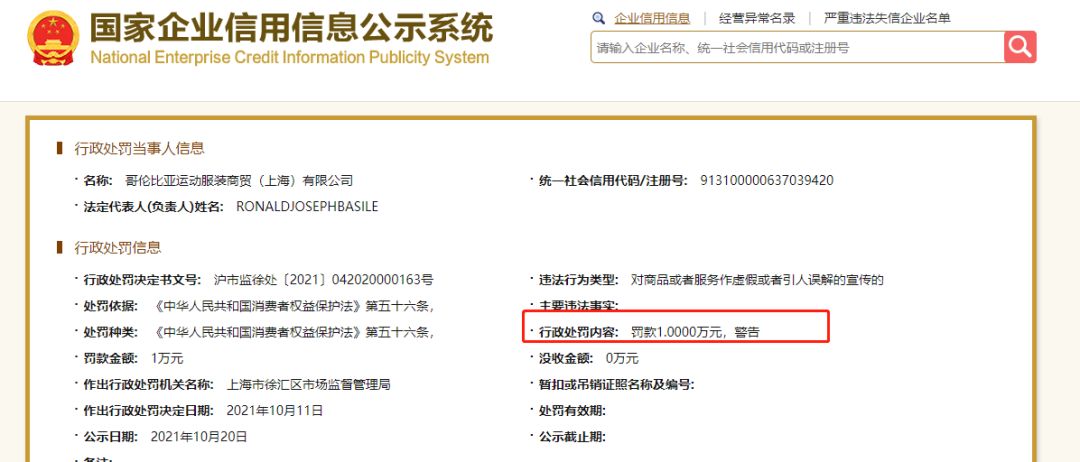The width and height of the screenshot is (1080, 462).
Task: Select the 处罚依据 law citation text
Action: (x=295, y=306)
